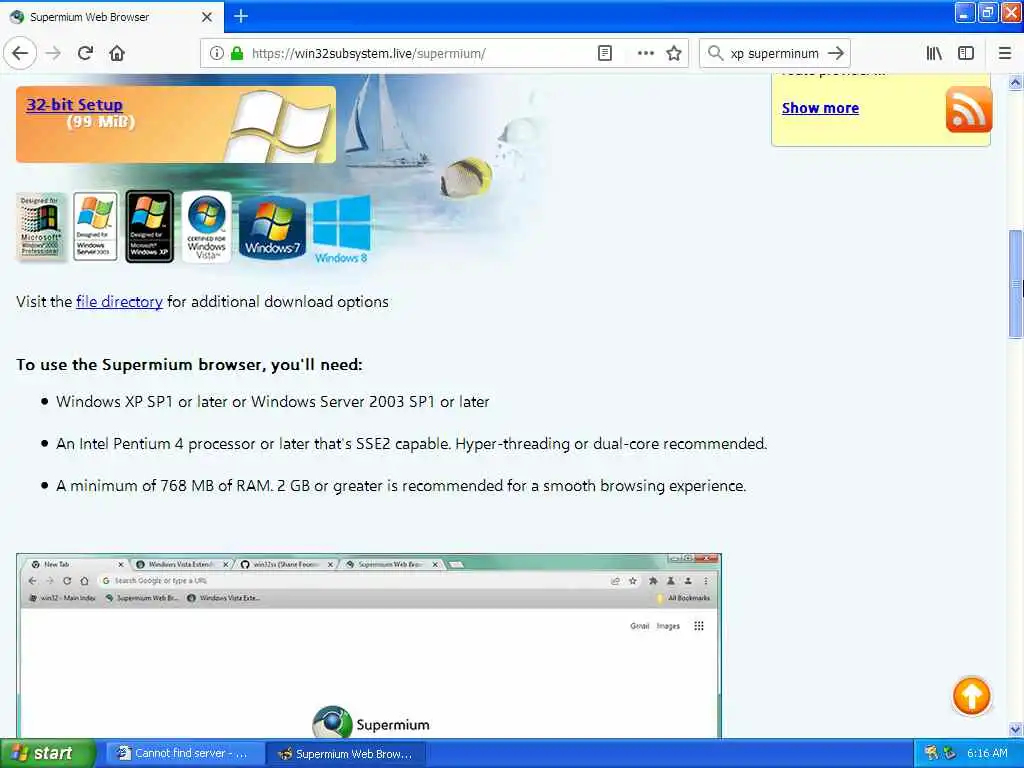This screenshot has height=768, width=1024.
Task: Click the Windows 2000 Professional logo badge
Action: 40,227
